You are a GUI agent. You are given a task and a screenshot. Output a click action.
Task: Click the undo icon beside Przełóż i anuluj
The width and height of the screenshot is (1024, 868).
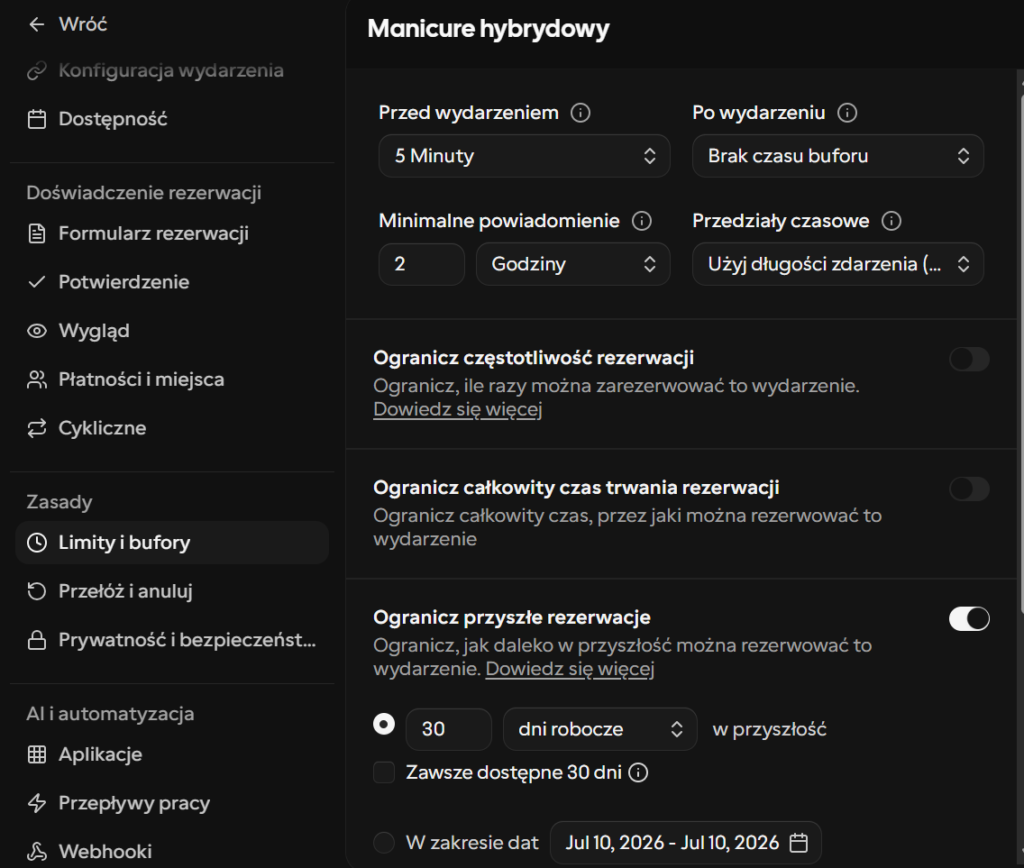coord(37,591)
